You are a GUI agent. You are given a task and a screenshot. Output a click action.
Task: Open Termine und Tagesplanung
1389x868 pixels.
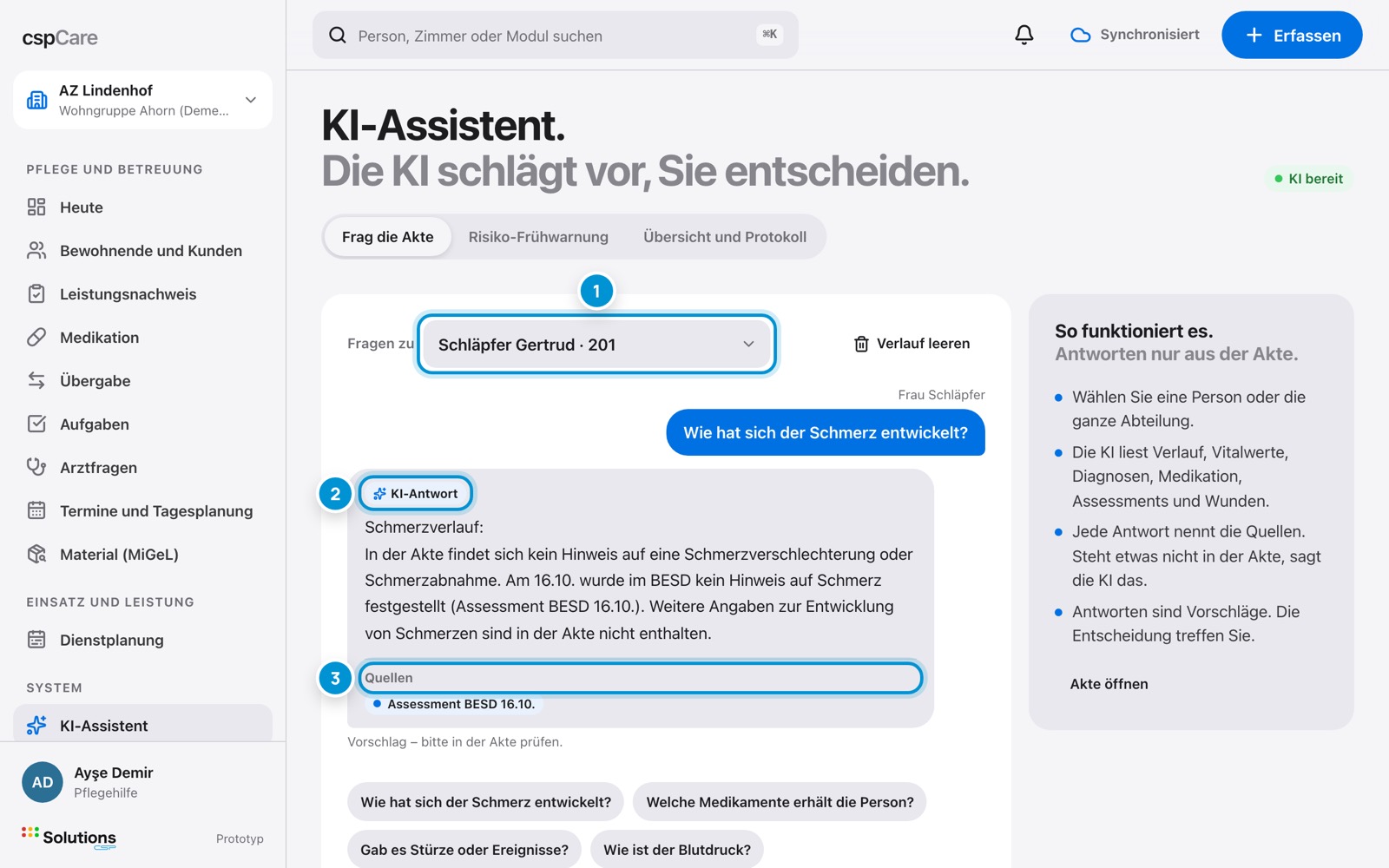click(143, 510)
